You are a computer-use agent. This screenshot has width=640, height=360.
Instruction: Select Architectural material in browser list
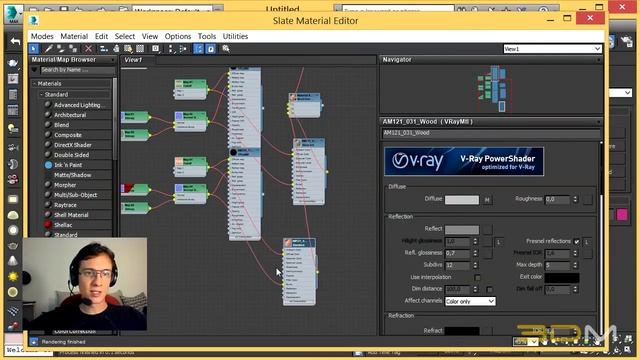[x=70, y=115]
